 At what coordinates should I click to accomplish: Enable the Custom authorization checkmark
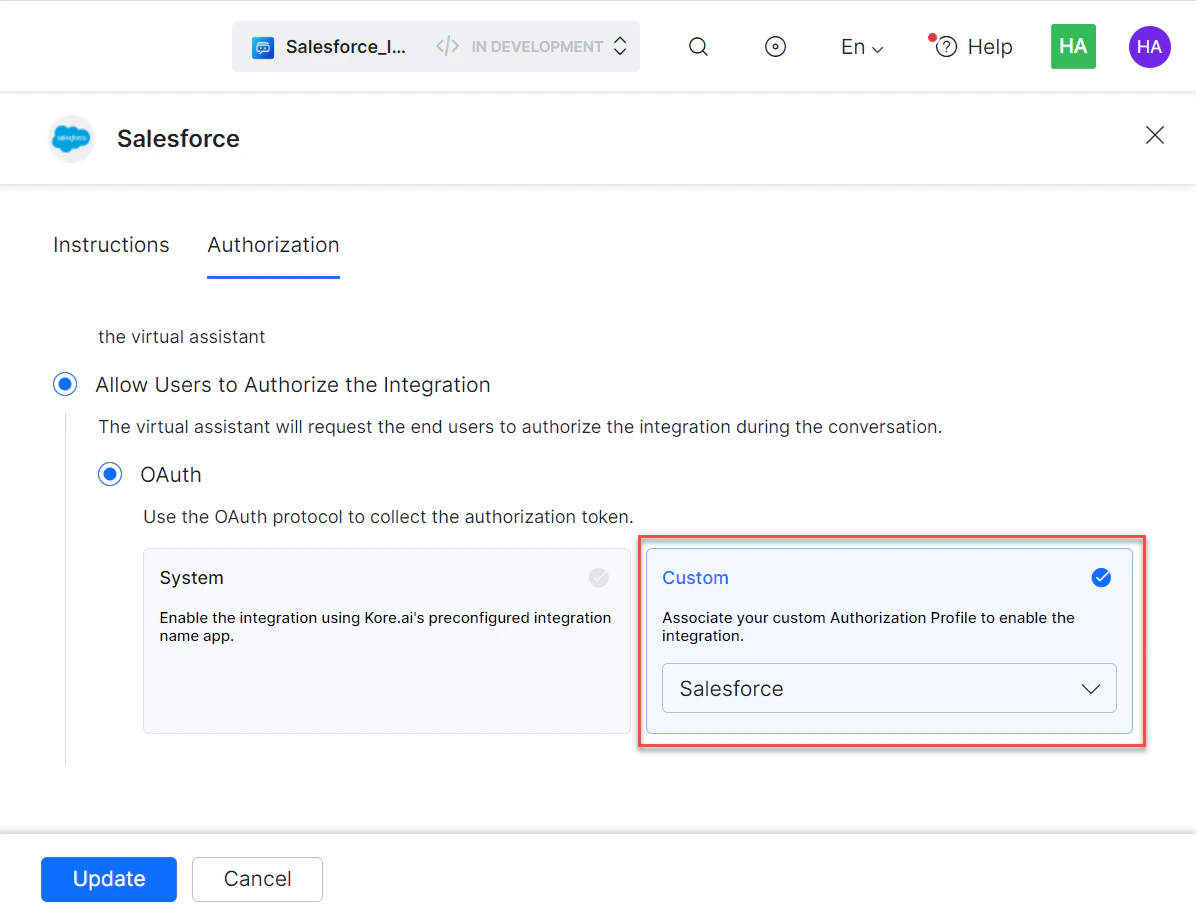coord(1101,577)
